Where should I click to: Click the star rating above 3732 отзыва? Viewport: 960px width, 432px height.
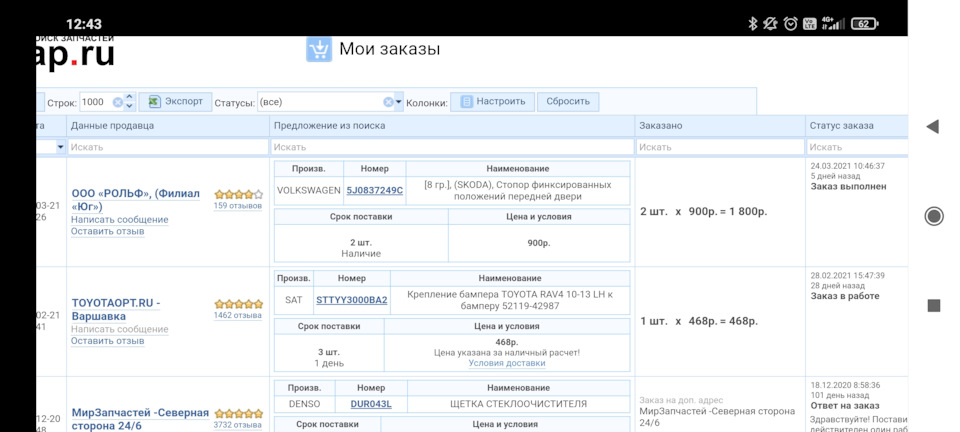click(239, 414)
